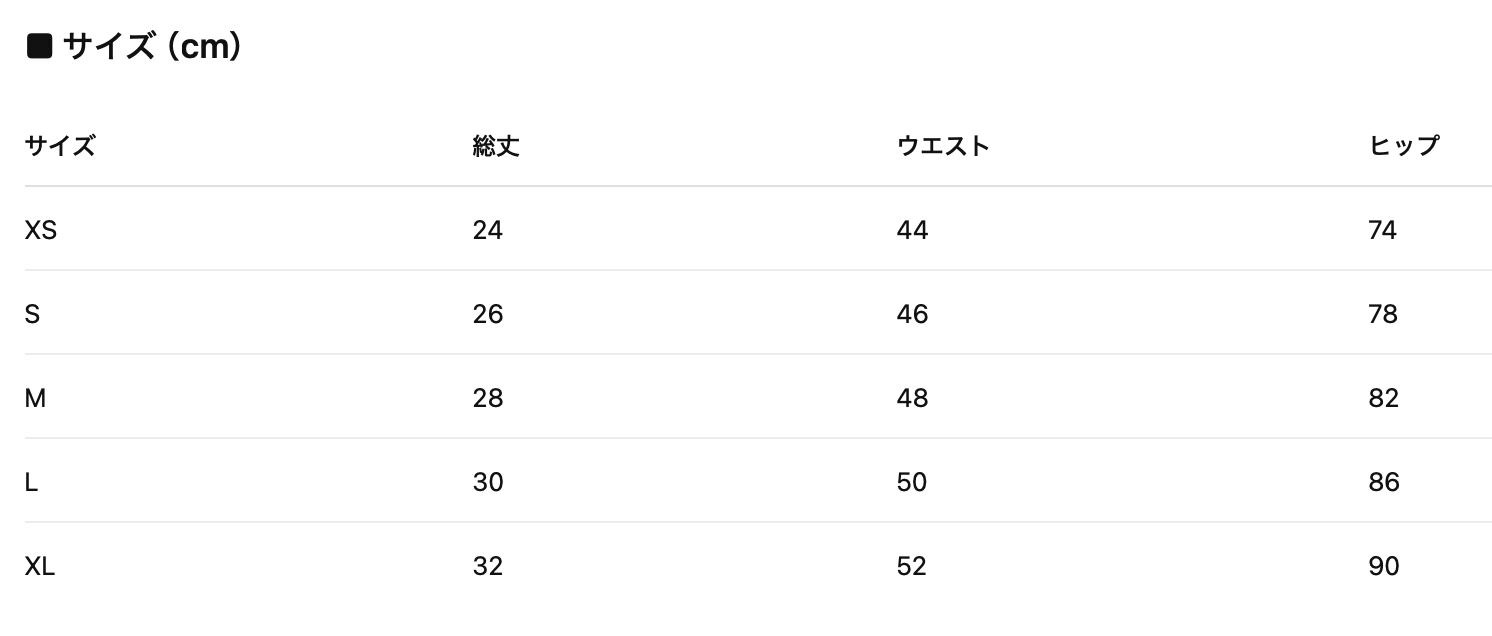Click the hip value 82
This screenshot has height=636, width=1492.
coord(1383,399)
